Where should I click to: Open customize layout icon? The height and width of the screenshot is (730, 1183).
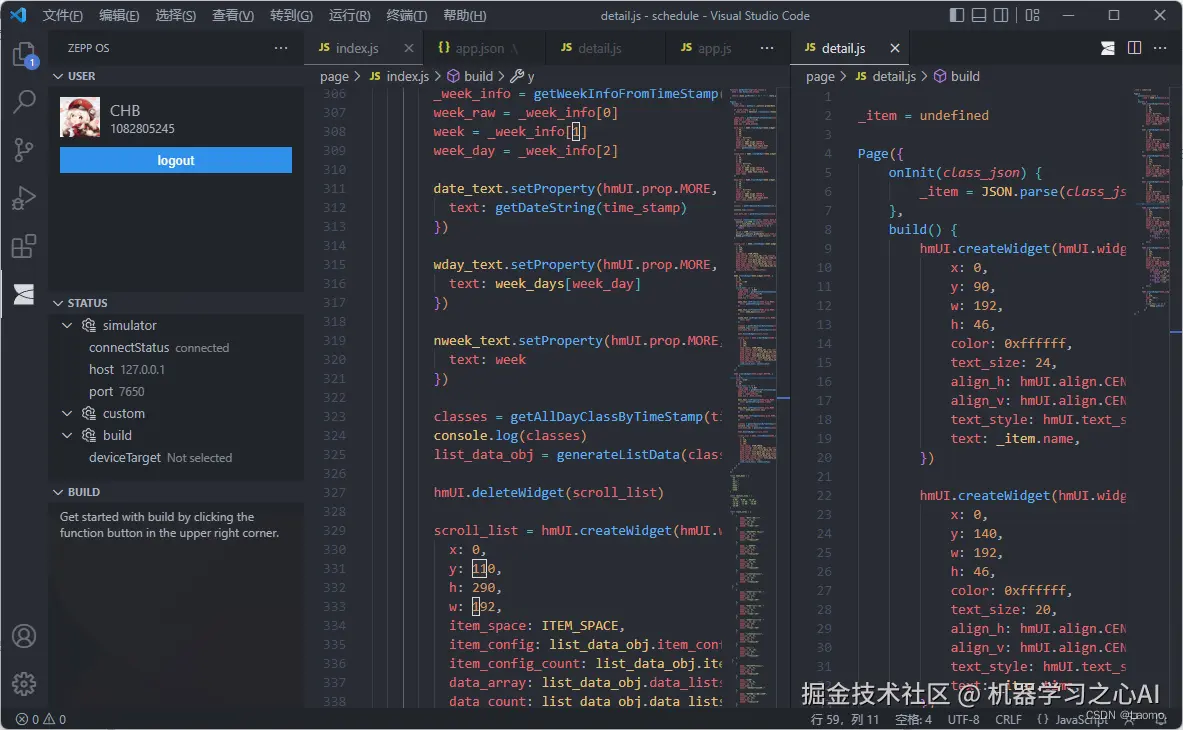pyautogui.click(x=1032, y=15)
